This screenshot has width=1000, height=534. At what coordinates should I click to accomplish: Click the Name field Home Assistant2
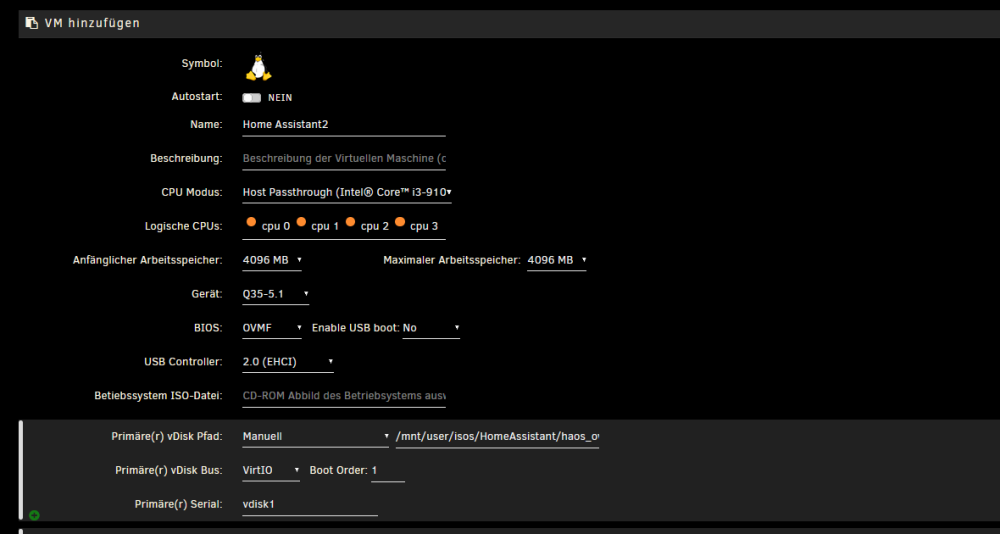344,124
